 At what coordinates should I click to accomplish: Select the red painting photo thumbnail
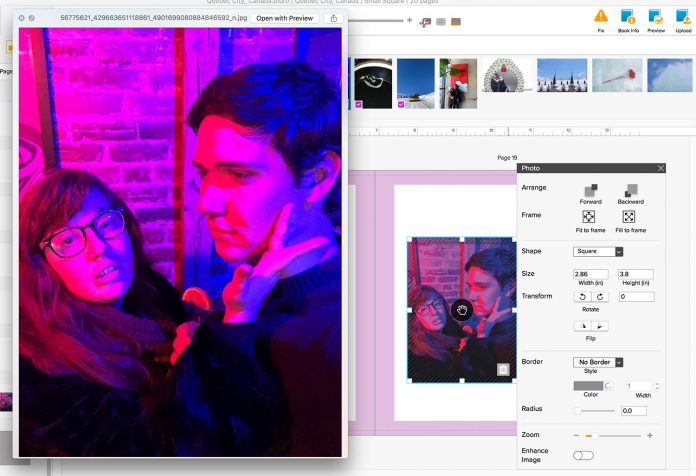(x=458, y=83)
